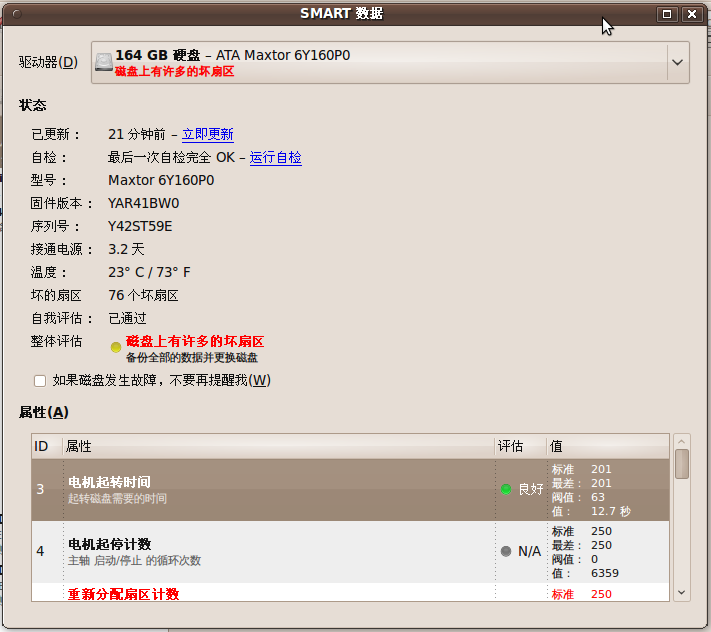Click the 最后一次自检完全 OK text

pos(171,157)
